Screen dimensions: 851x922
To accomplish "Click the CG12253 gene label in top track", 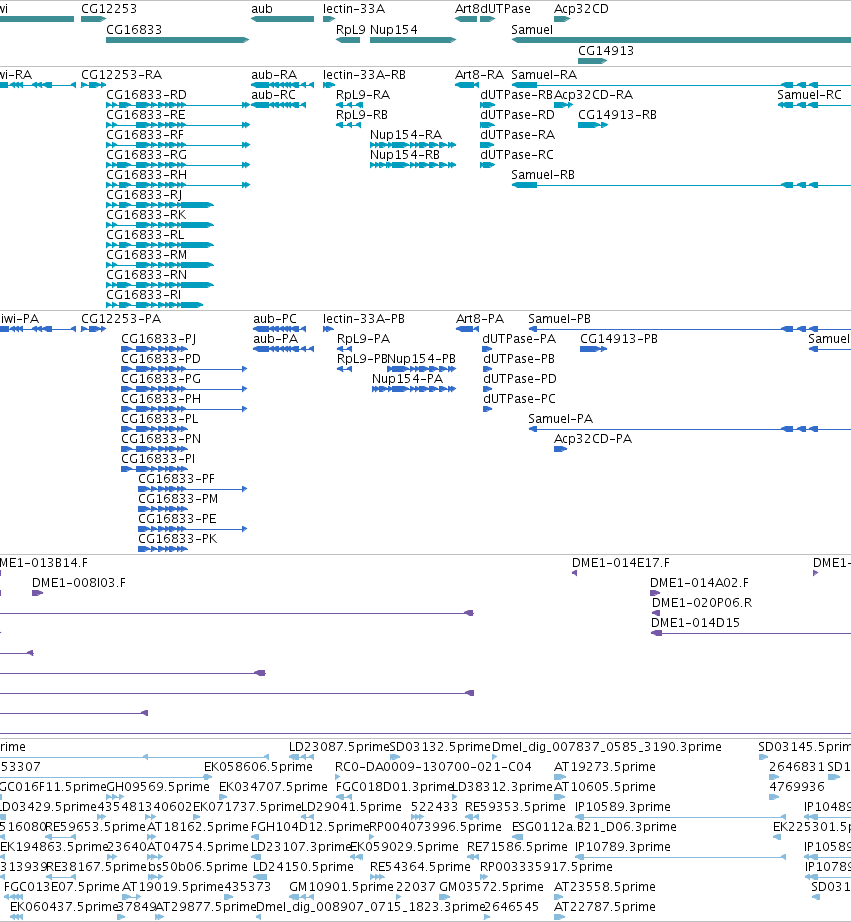I will (x=109, y=9).
